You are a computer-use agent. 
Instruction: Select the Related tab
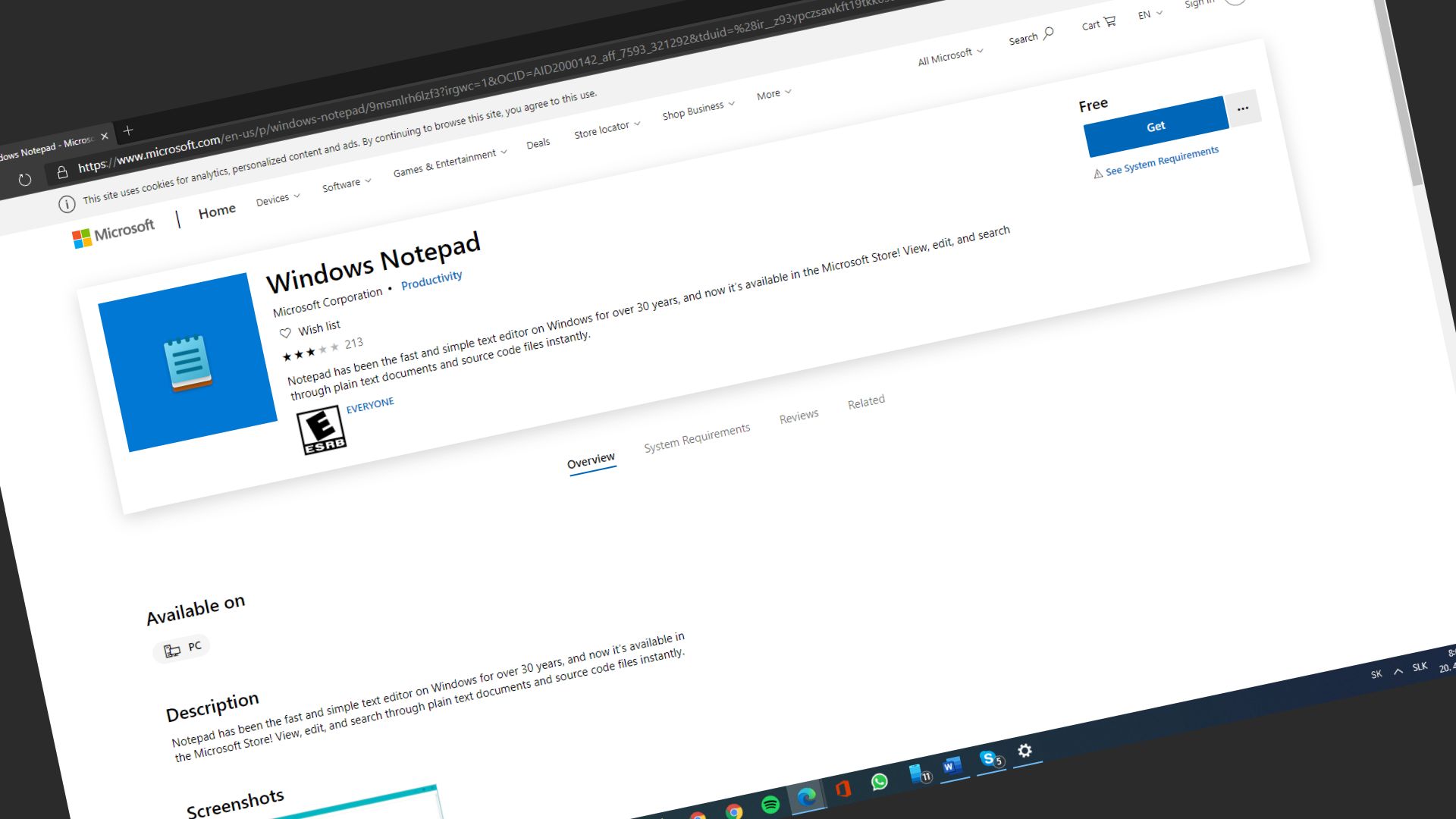[866, 402]
